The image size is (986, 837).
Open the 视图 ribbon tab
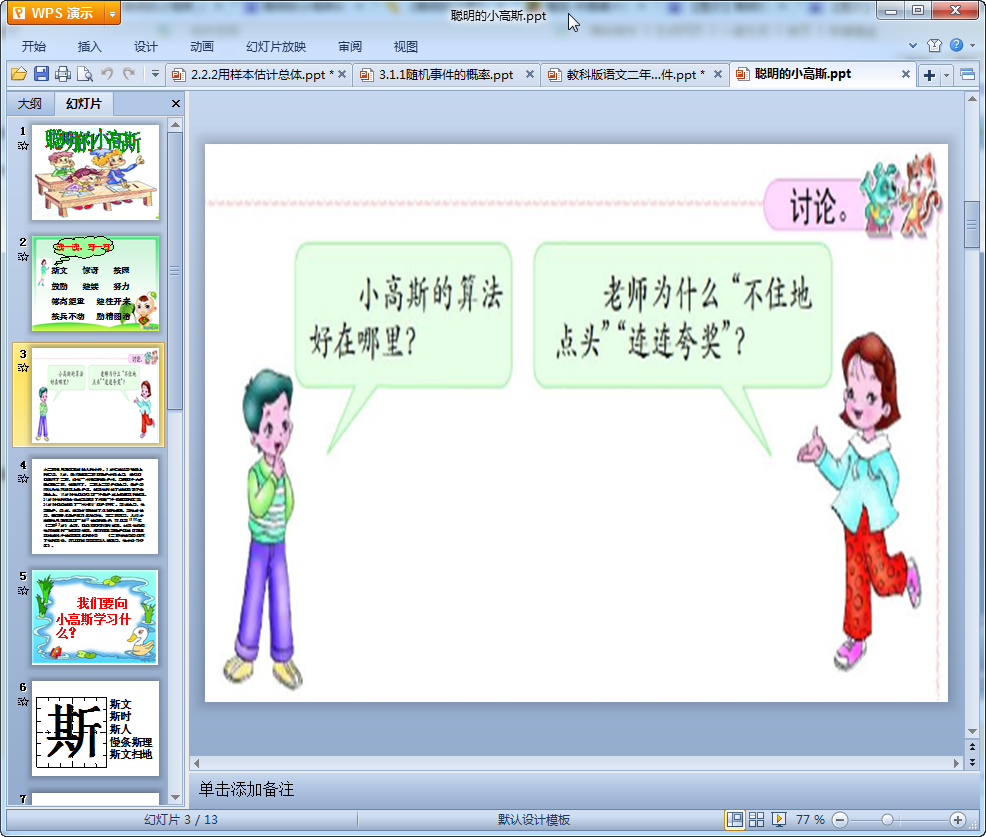pyautogui.click(x=406, y=47)
